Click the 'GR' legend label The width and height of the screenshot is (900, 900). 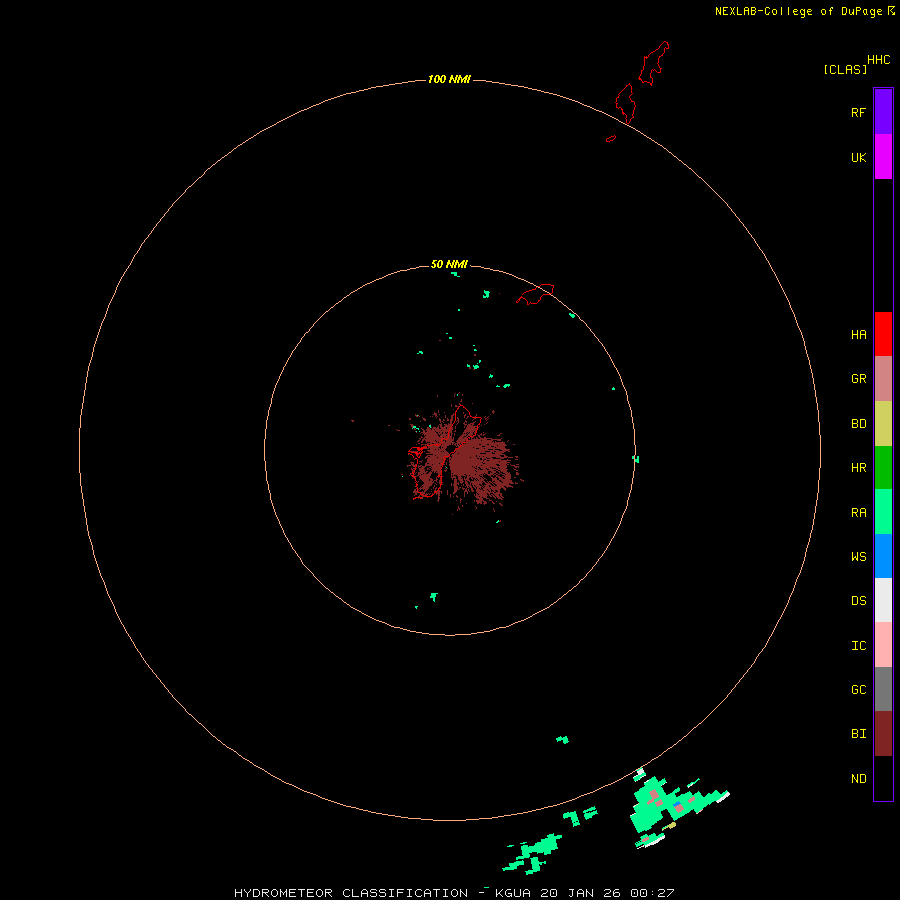(858, 379)
